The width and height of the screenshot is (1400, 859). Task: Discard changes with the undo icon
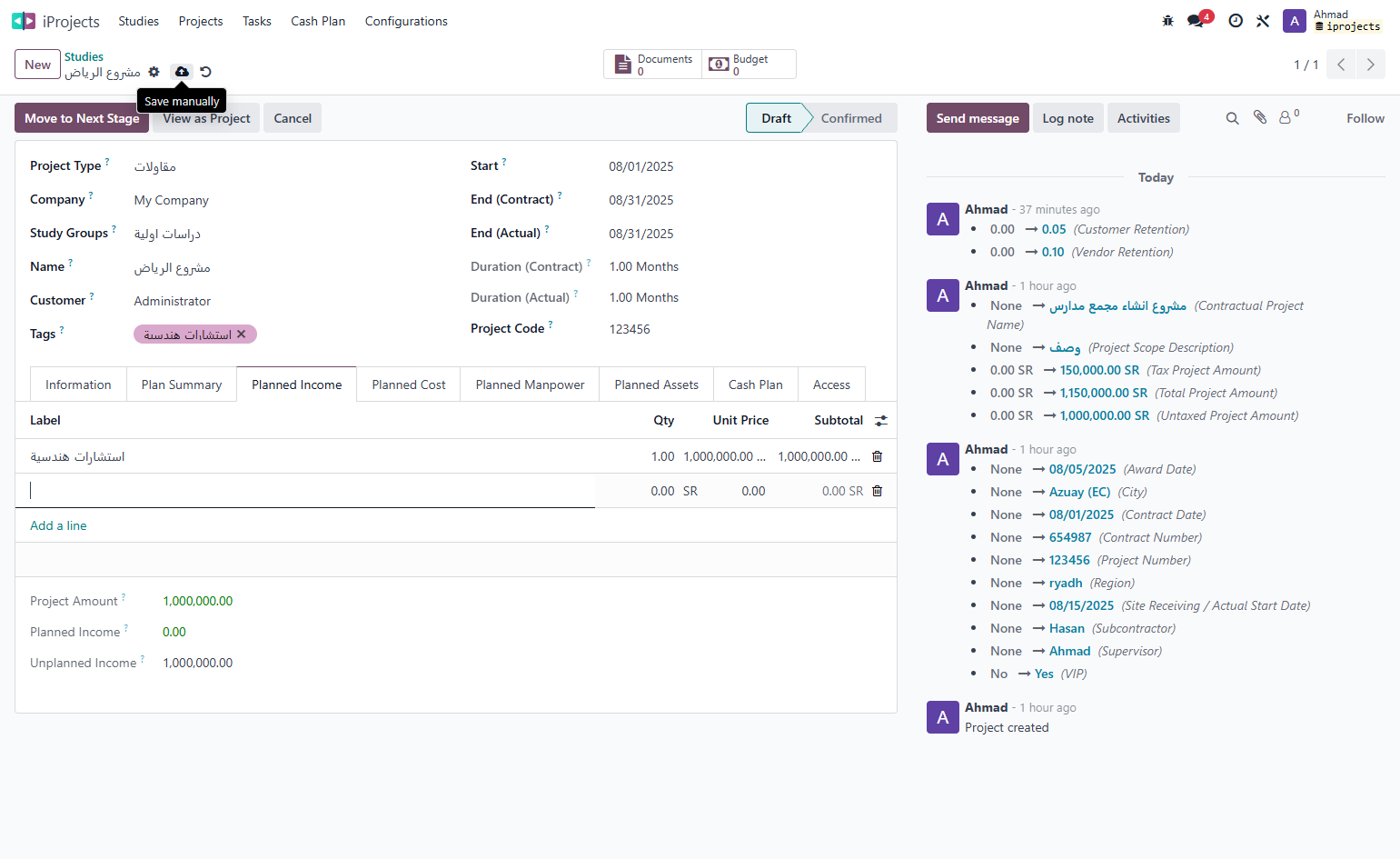tap(205, 72)
